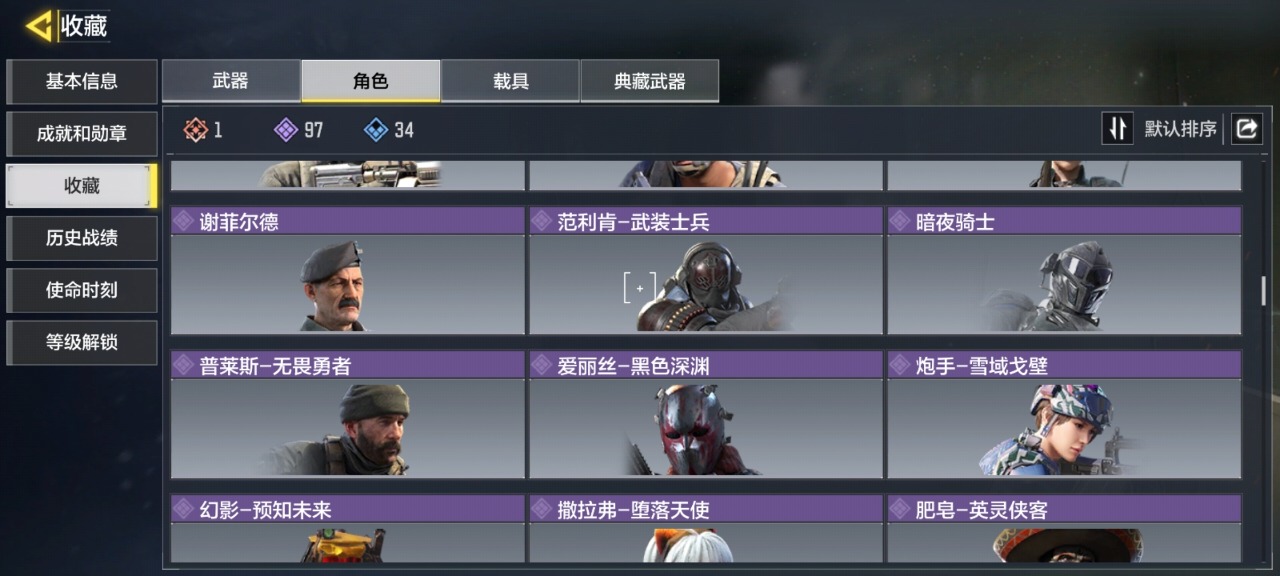Click the rarity diamond beside 暗夜骑士
The image size is (1280, 576).
coord(900,221)
